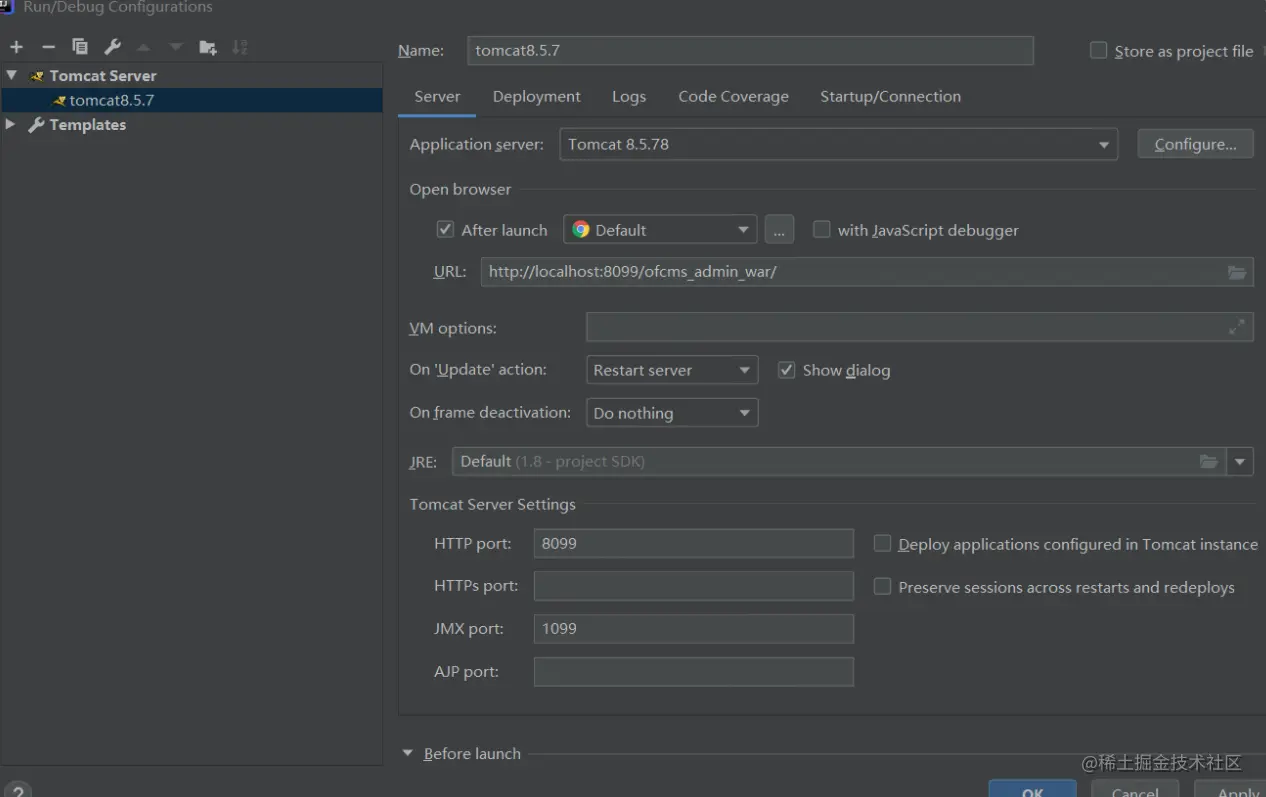Enable Store as project file checkbox

[x=1098, y=50]
